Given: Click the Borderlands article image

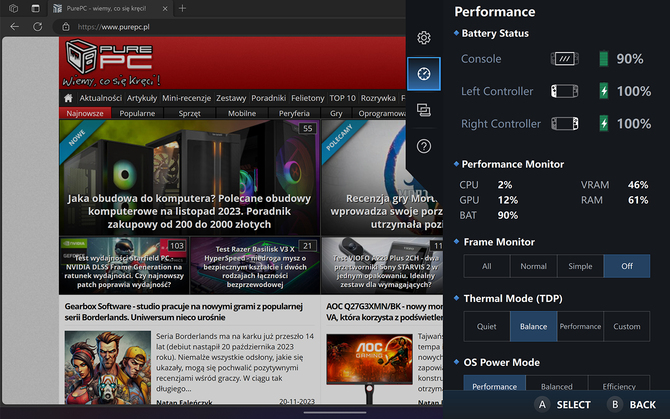Looking at the screenshot, I should click(x=108, y=367).
